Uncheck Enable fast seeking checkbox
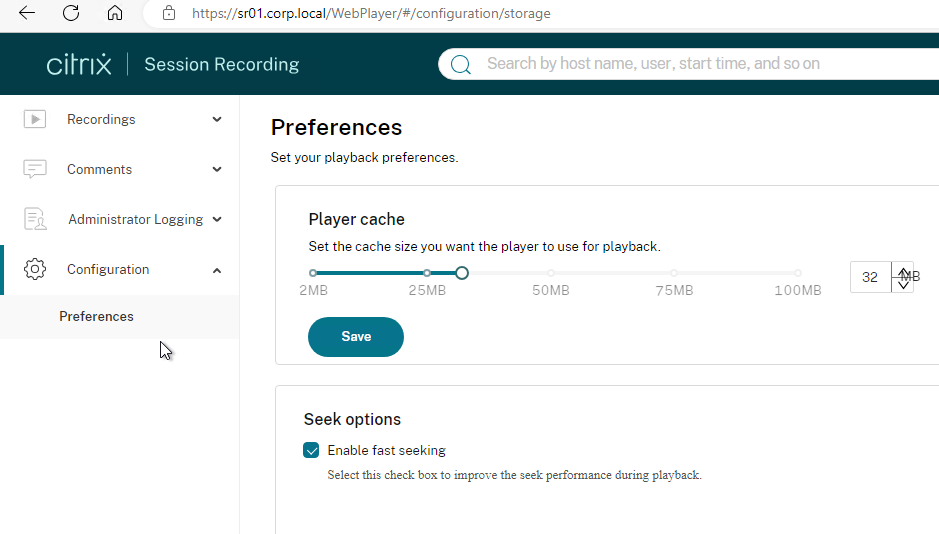The image size is (939, 534). click(311, 450)
